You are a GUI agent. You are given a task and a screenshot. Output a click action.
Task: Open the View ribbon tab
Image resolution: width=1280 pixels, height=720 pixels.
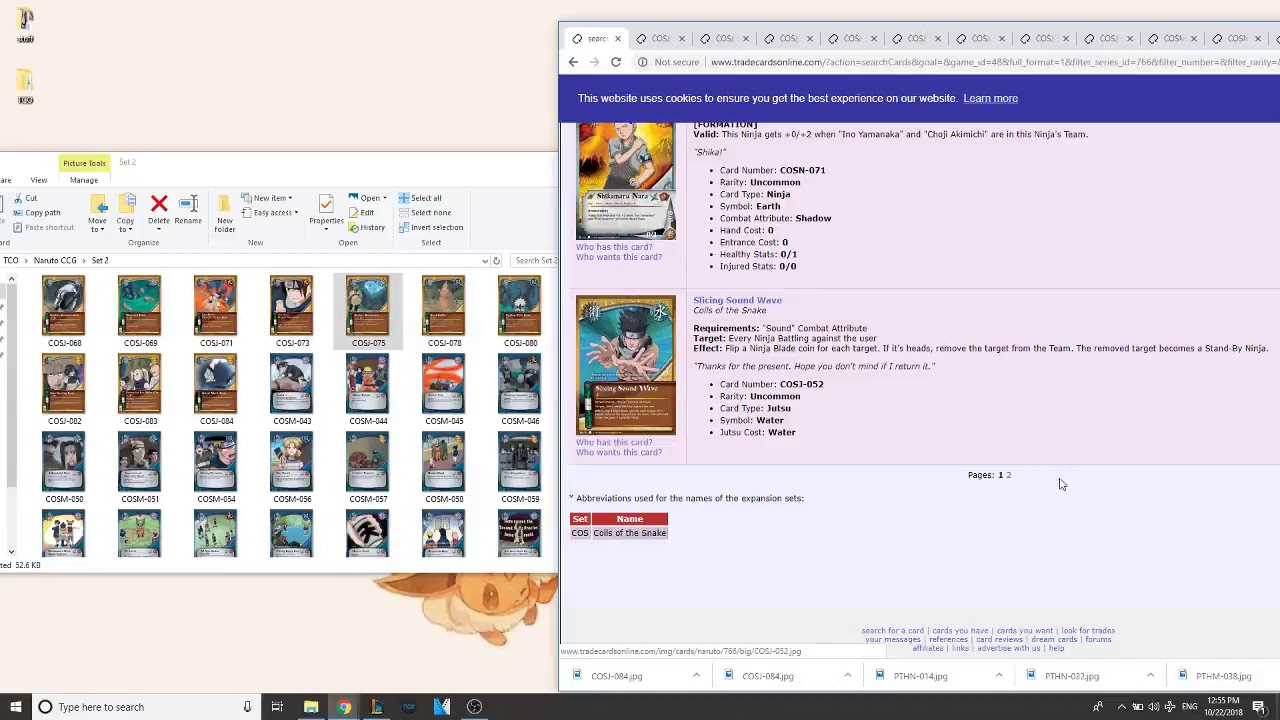point(39,180)
